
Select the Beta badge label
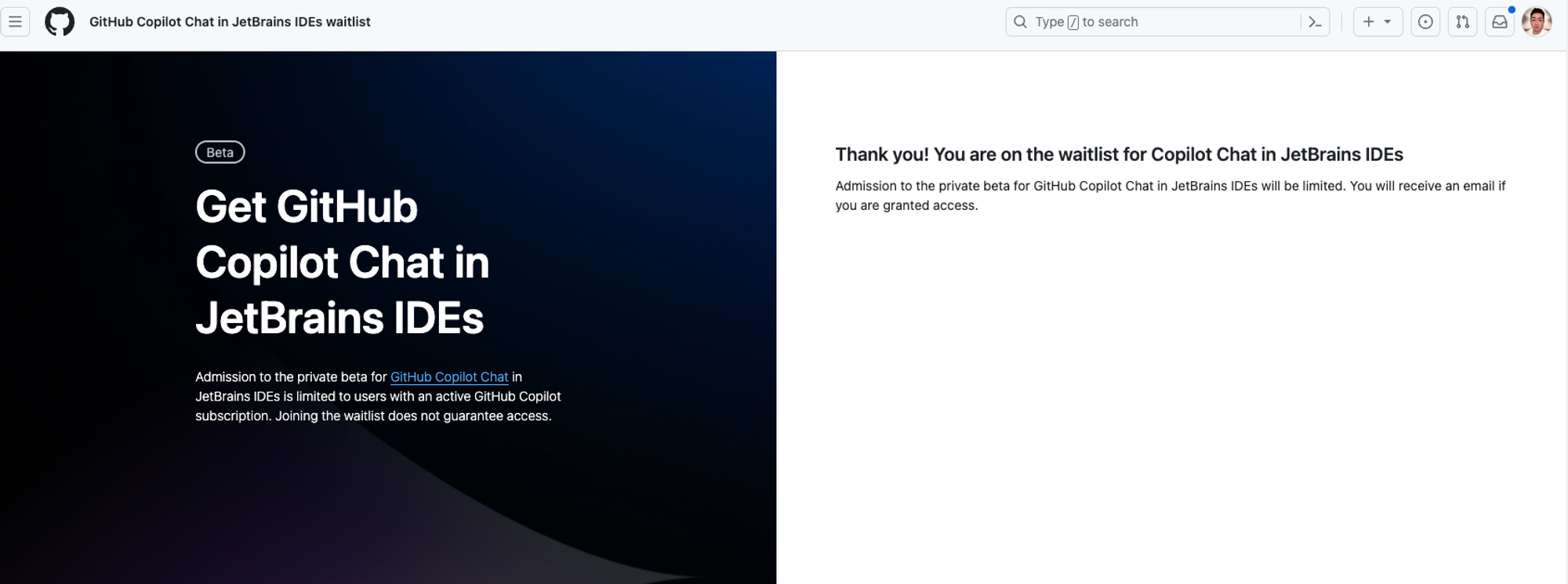coord(220,152)
